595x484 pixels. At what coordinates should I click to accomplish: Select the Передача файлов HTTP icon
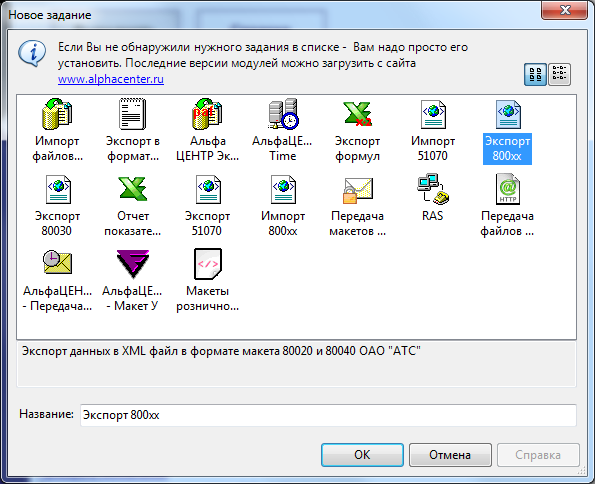508,189
